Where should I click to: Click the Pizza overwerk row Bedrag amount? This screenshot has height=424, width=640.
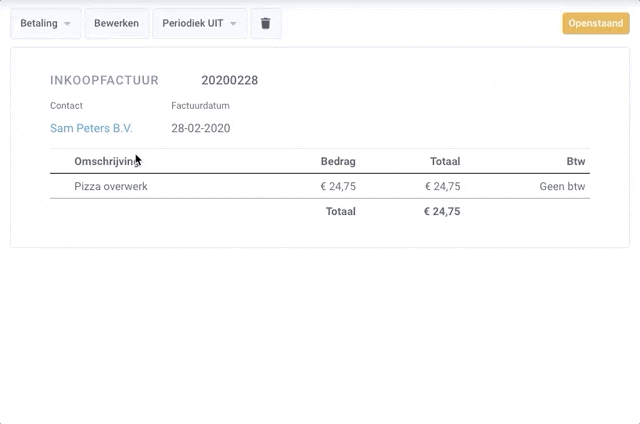pyautogui.click(x=338, y=186)
